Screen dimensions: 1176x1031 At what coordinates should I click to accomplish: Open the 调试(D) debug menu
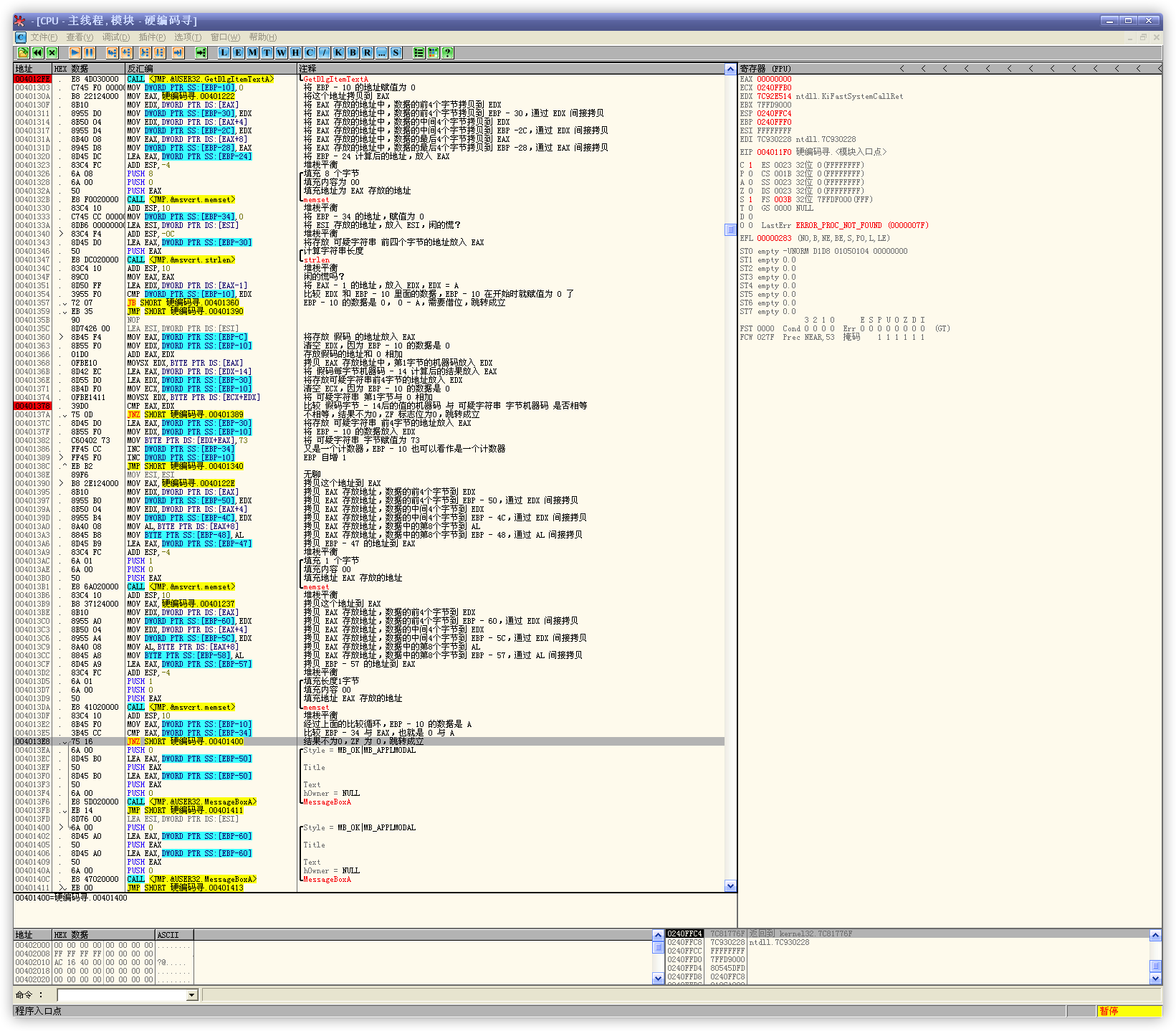click(x=115, y=37)
